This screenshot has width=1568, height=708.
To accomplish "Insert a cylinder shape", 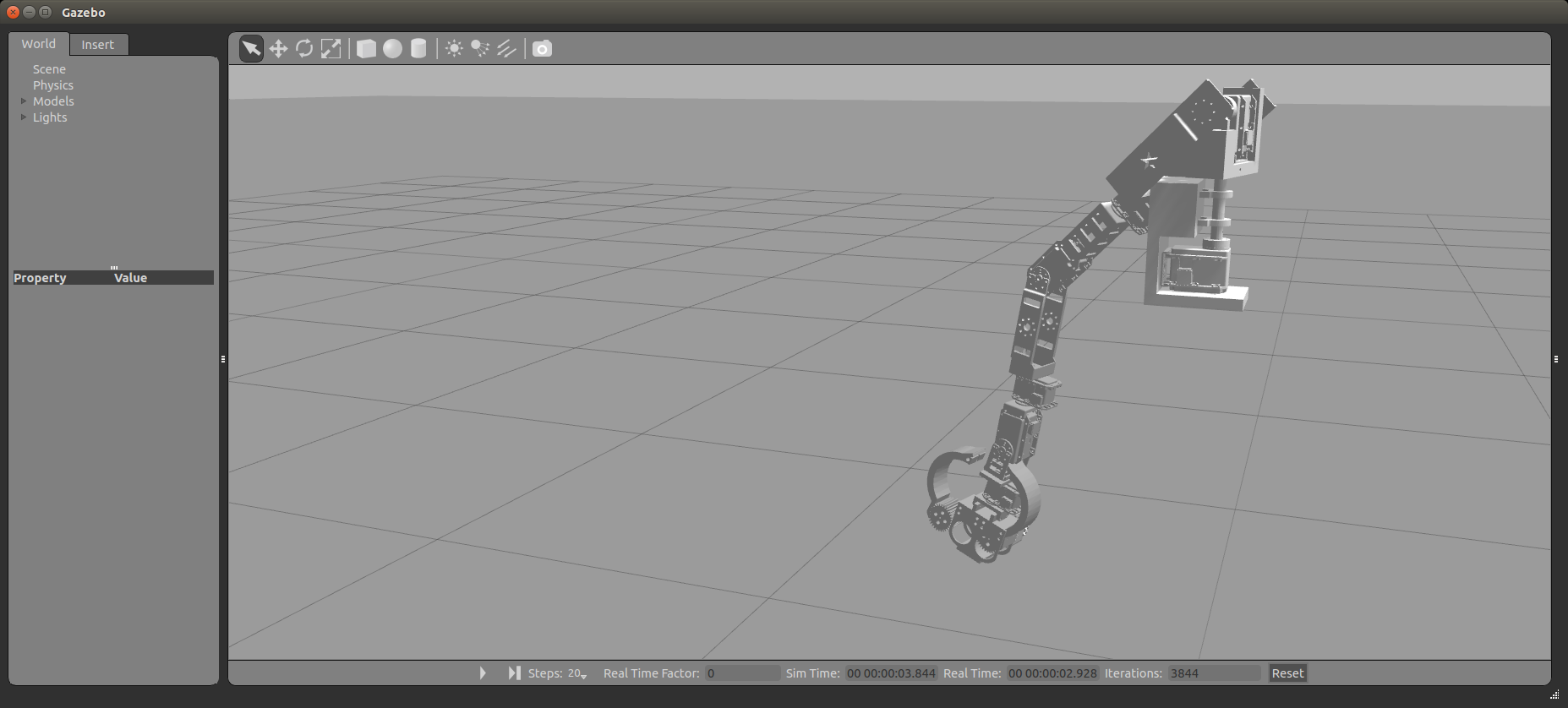I will point(418,48).
